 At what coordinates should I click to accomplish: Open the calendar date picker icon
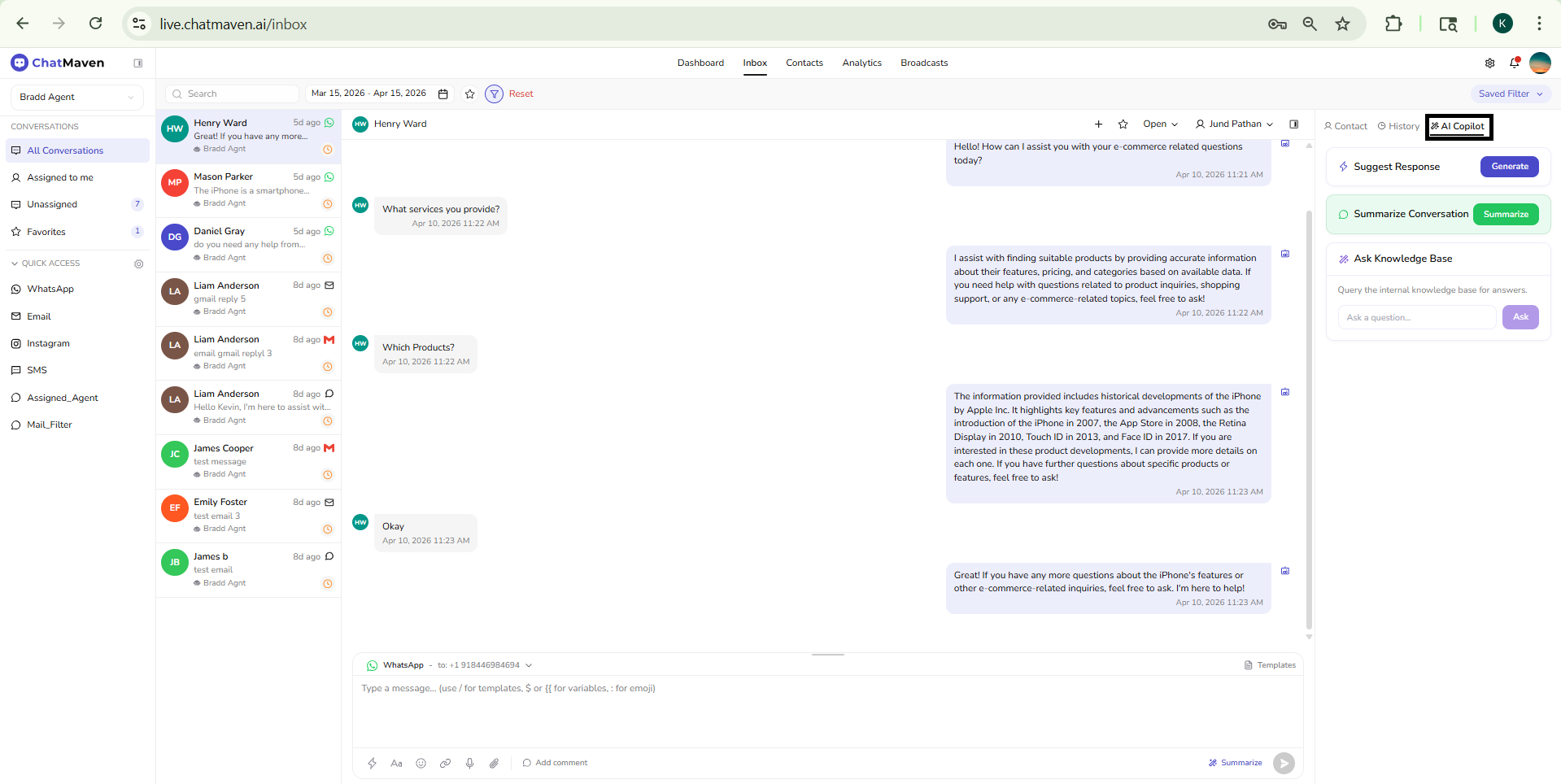pos(443,94)
